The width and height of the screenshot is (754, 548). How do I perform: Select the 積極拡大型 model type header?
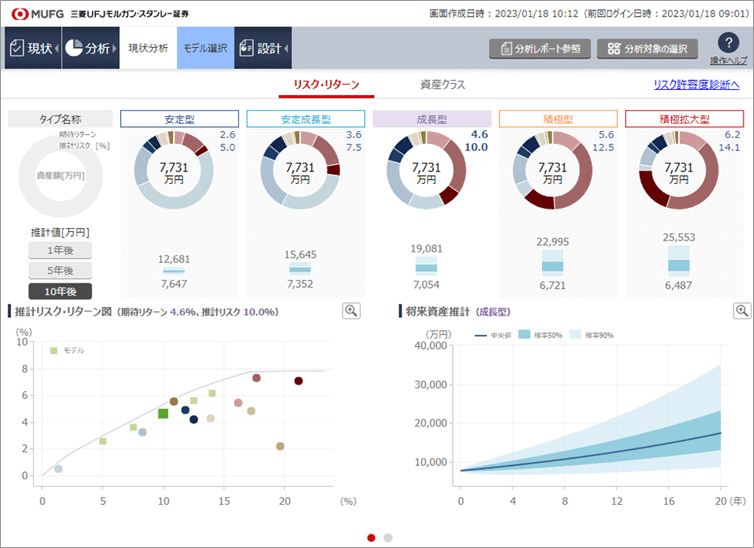click(678, 119)
